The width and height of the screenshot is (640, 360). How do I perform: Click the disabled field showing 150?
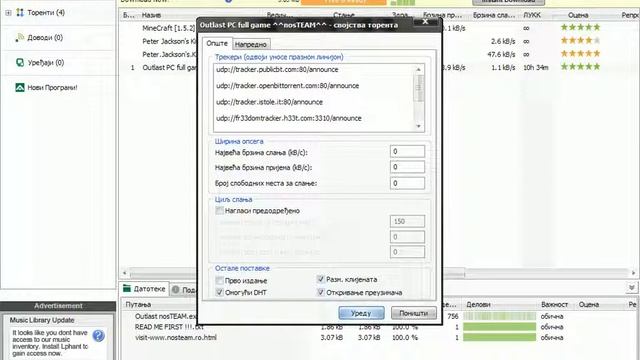[x=407, y=221]
